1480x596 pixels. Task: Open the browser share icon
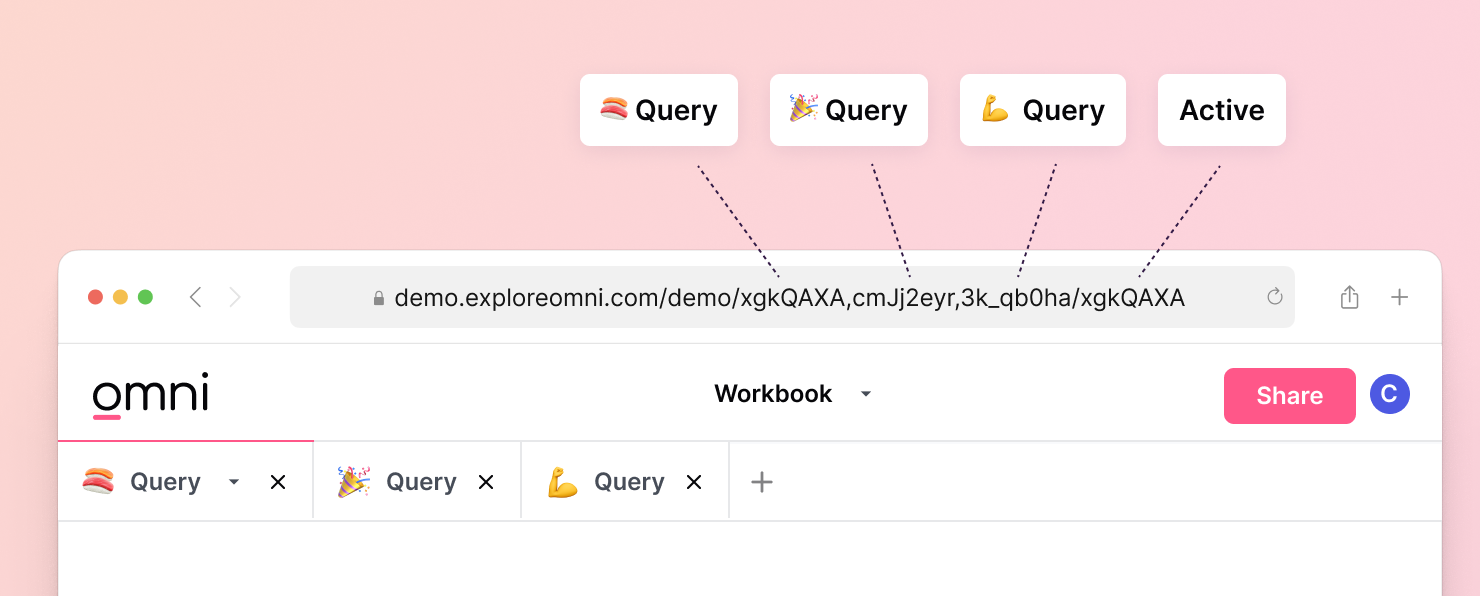(x=1349, y=296)
